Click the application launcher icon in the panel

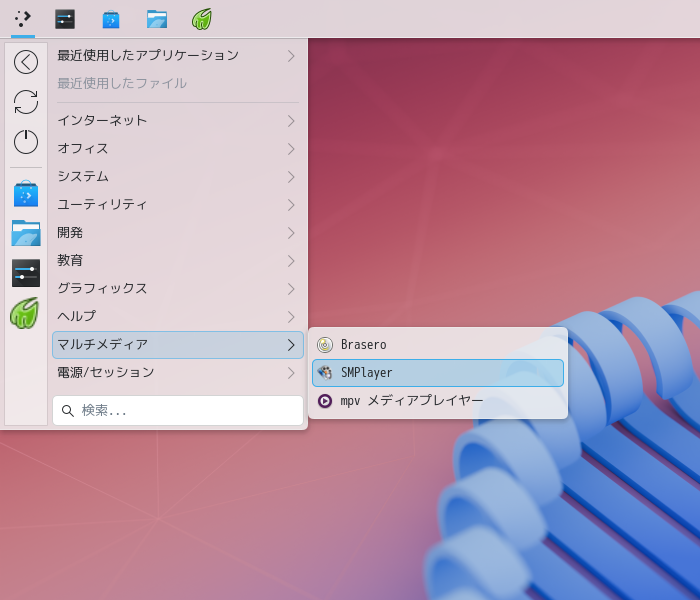click(23, 19)
